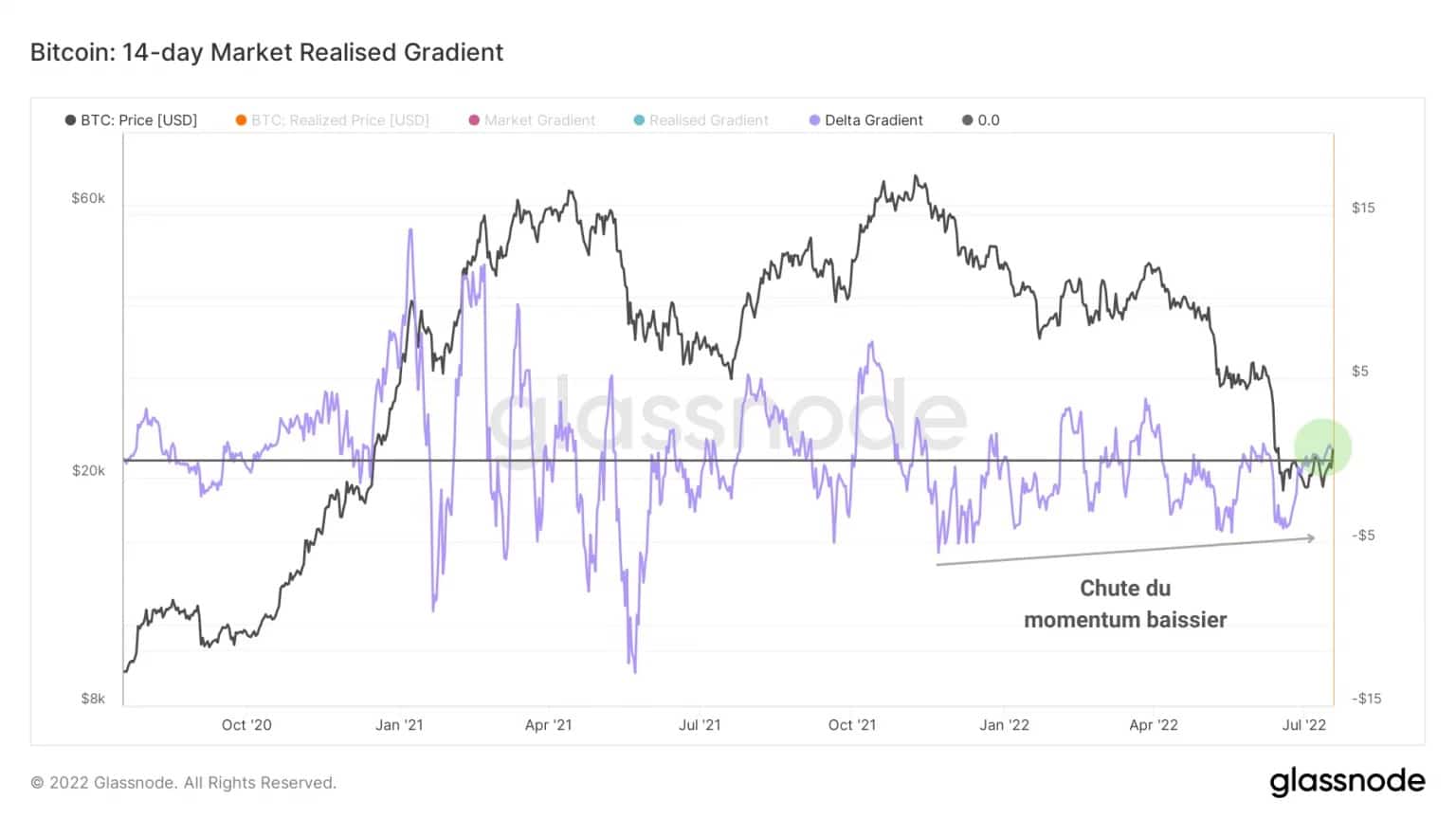Click the pink Market Gradient legend dot
The height and width of the screenshot is (819, 1456).
tap(474, 120)
